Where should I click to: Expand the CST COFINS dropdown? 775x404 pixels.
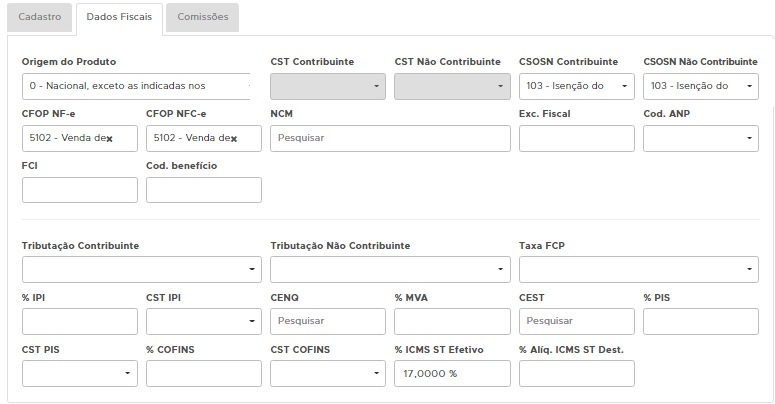pos(327,373)
